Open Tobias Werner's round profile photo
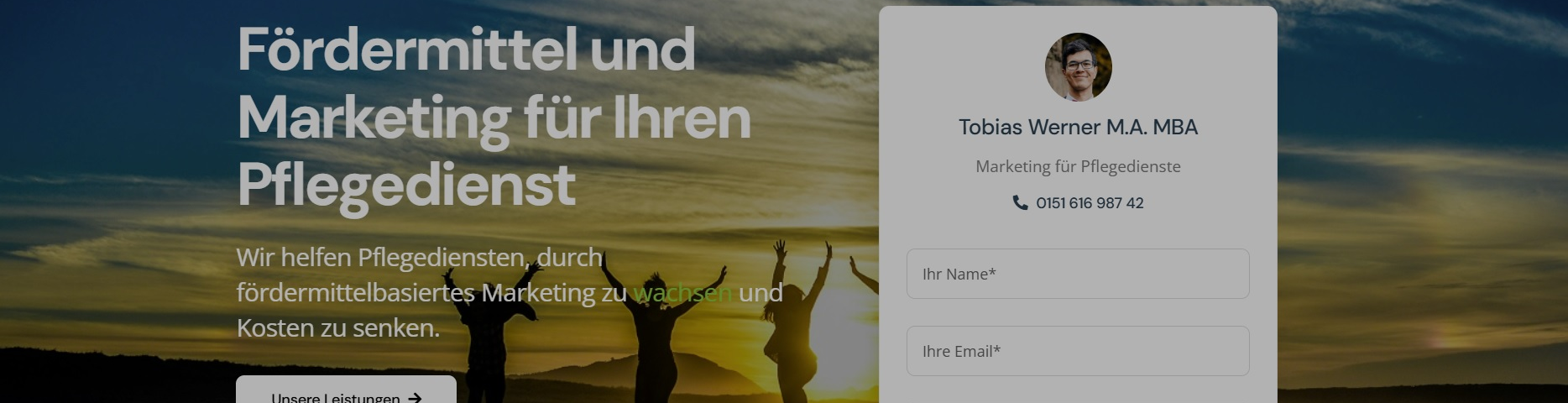Screen dimensions: 1568x403 tap(1078, 67)
